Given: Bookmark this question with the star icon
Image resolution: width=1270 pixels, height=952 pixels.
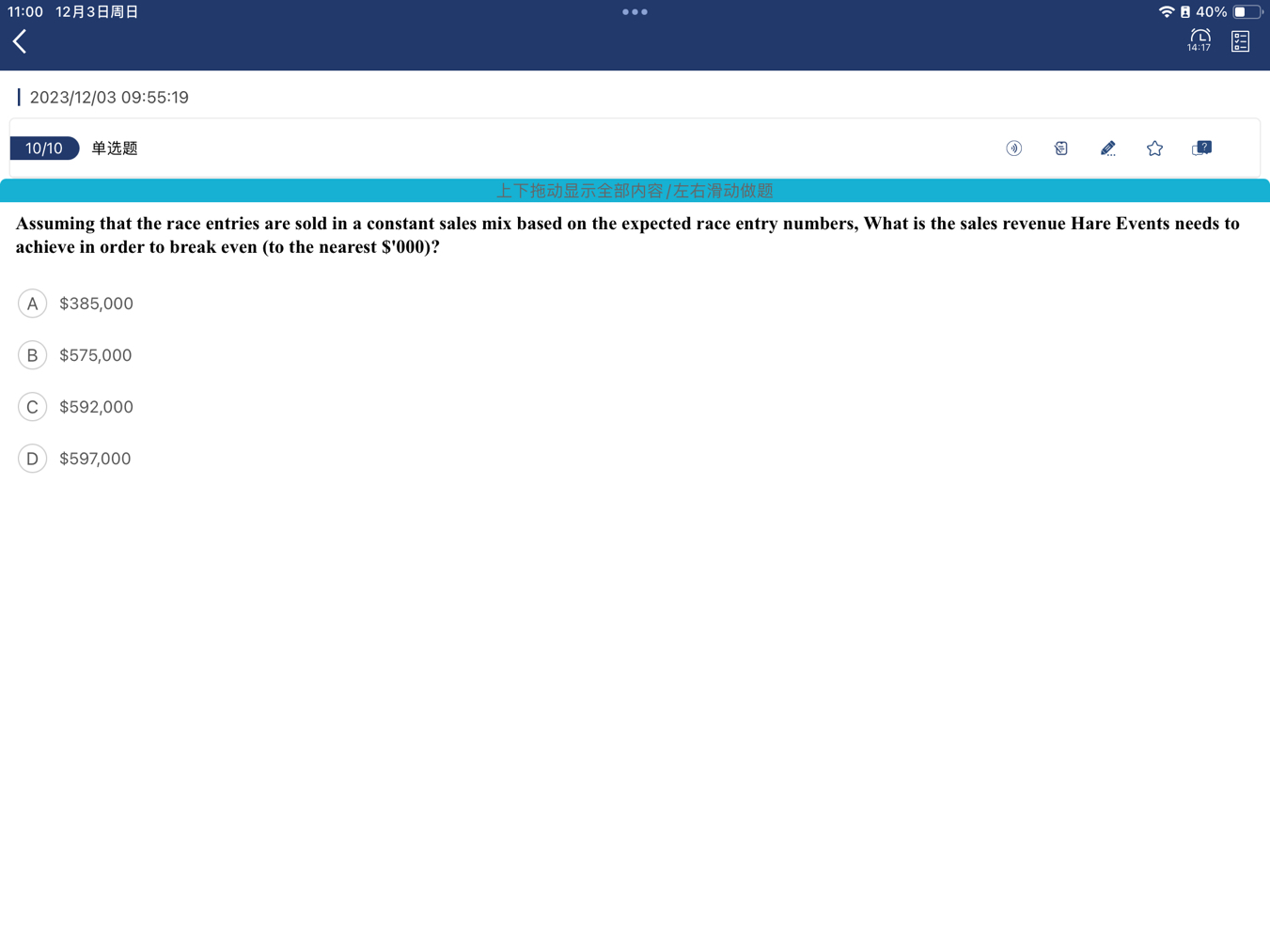Looking at the screenshot, I should (x=1154, y=148).
